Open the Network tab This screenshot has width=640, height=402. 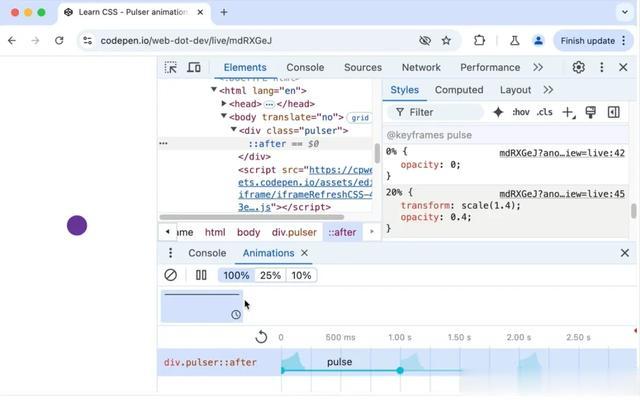[421, 67]
